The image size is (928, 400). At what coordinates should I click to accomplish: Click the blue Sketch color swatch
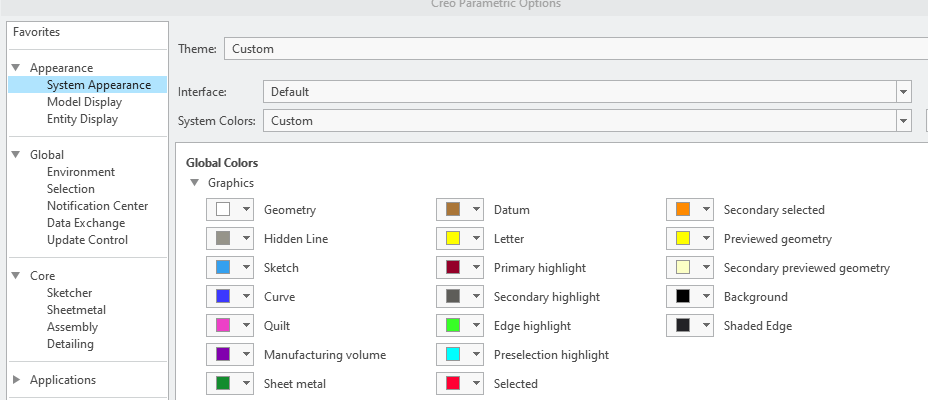click(222, 268)
